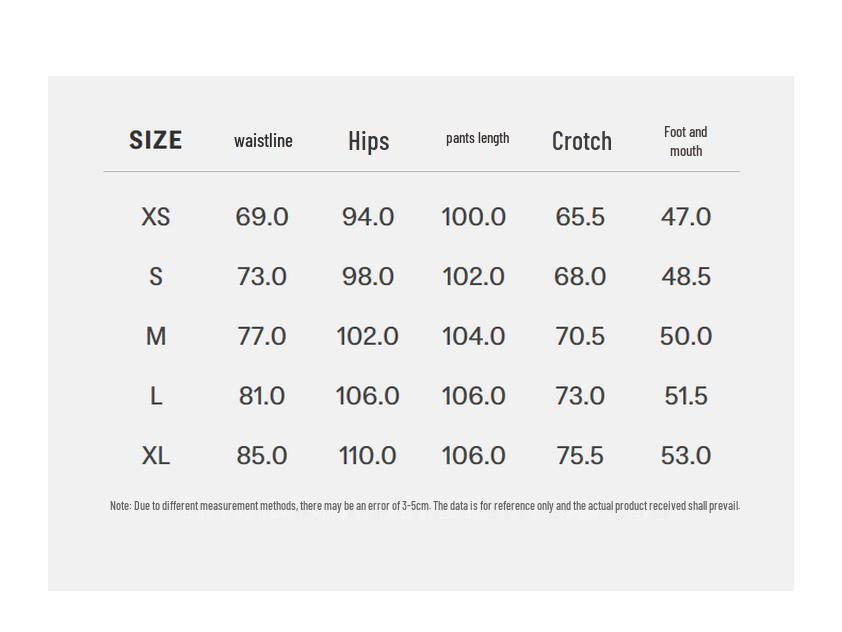Select the M waistline value 77.0
This screenshot has width=842, height=632.
pos(262,337)
